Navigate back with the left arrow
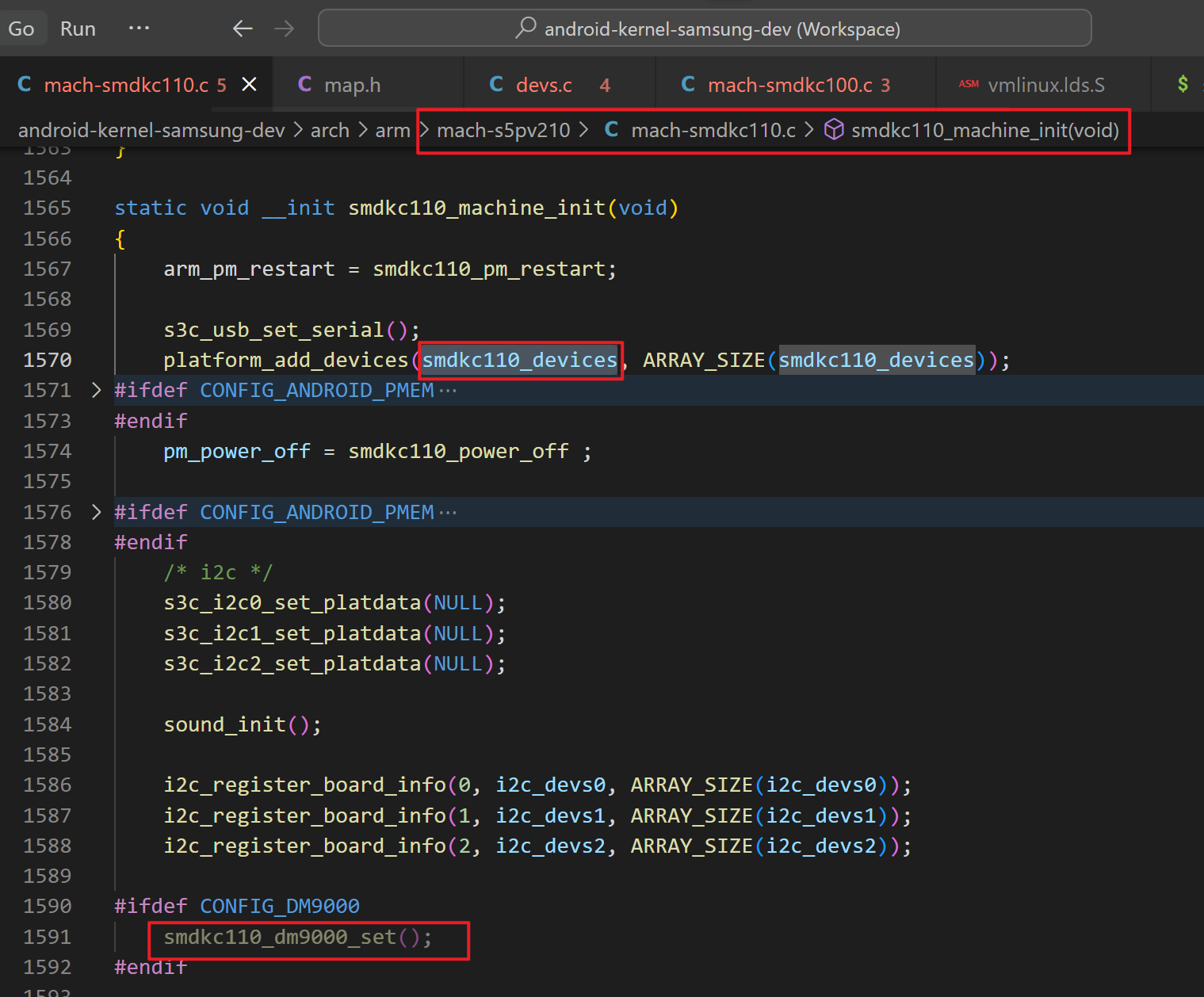 (x=243, y=29)
